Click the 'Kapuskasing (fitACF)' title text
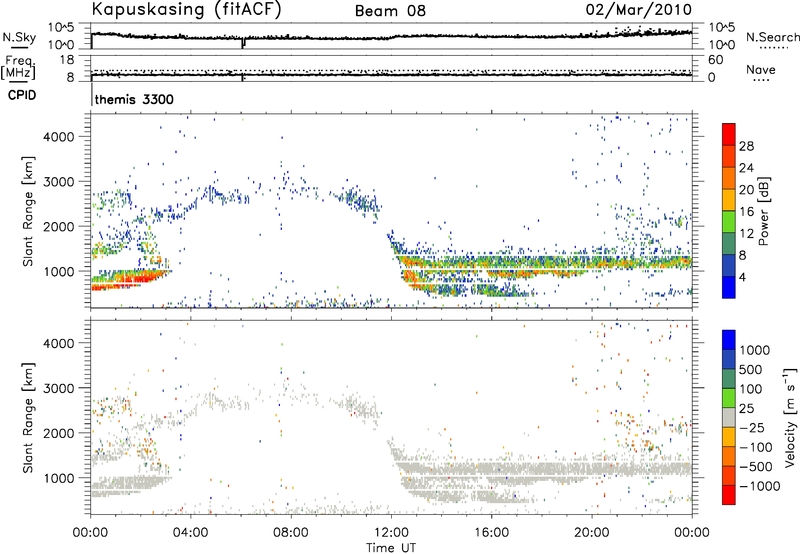Screen dimensions: 800x554 (186, 9)
